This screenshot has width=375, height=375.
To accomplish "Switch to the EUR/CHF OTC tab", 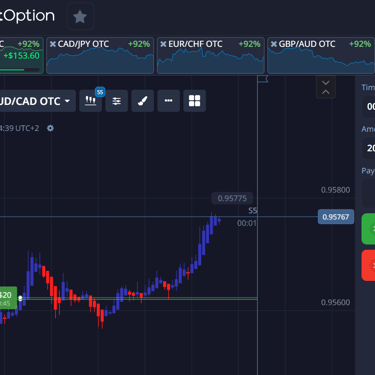I will (x=211, y=55).
